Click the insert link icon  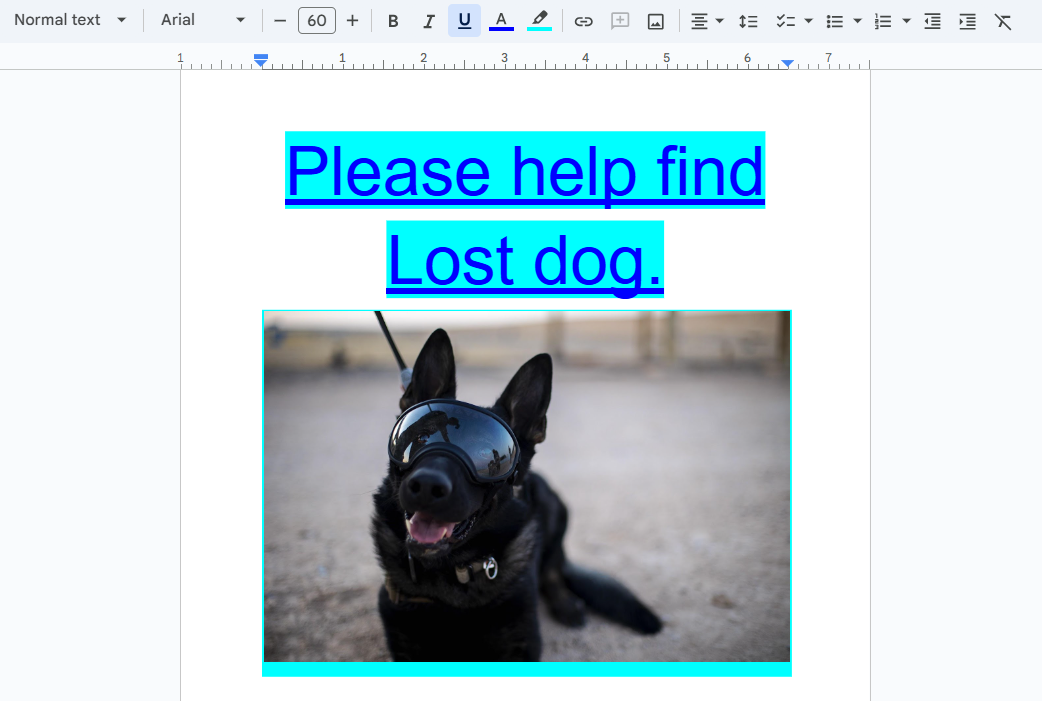(583, 21)
